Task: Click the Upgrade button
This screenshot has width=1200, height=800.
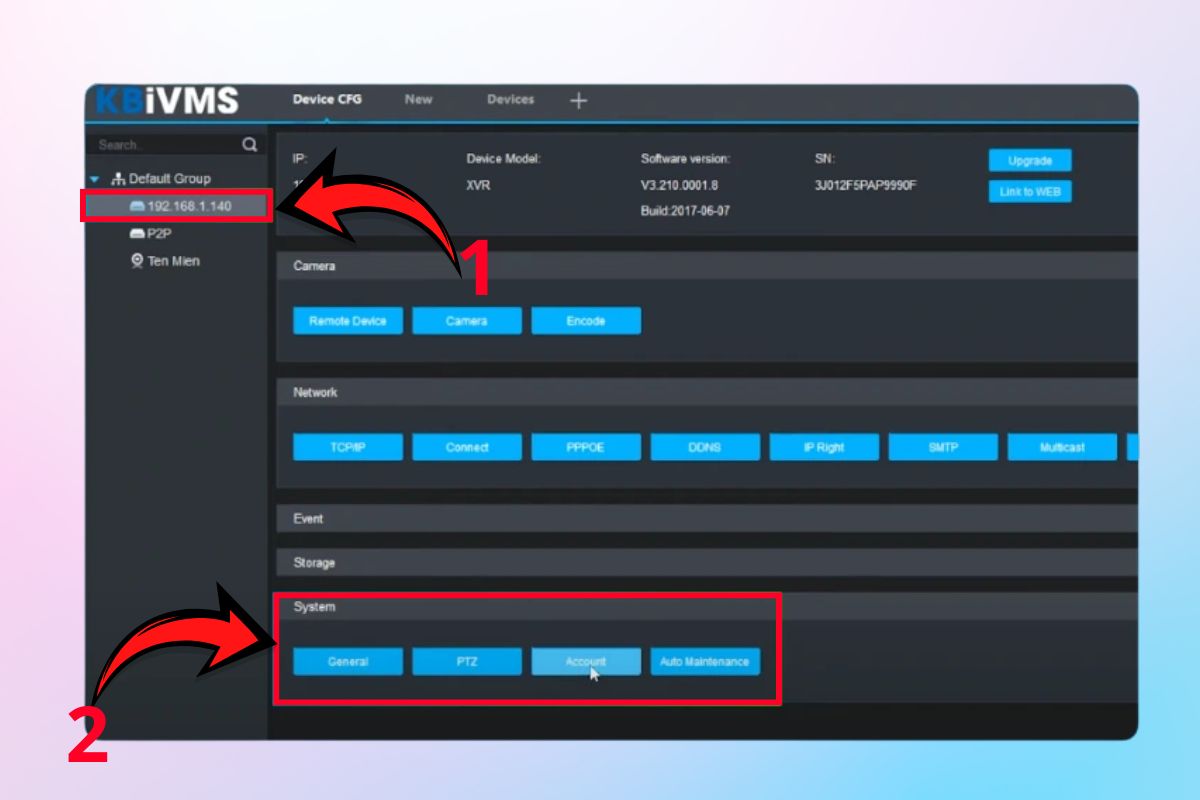Action: click(1030, 160)
